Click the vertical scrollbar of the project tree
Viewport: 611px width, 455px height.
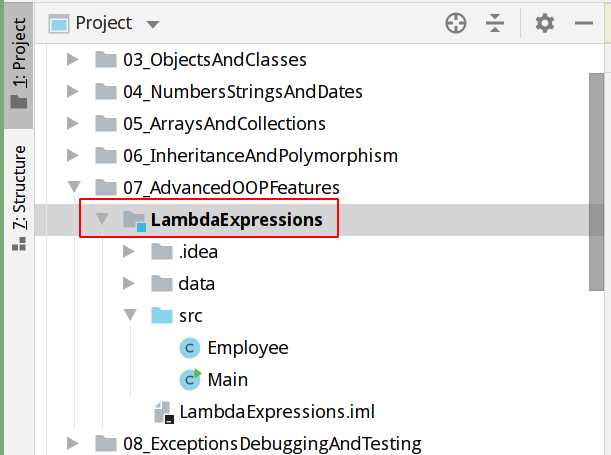tap(596, 182)
